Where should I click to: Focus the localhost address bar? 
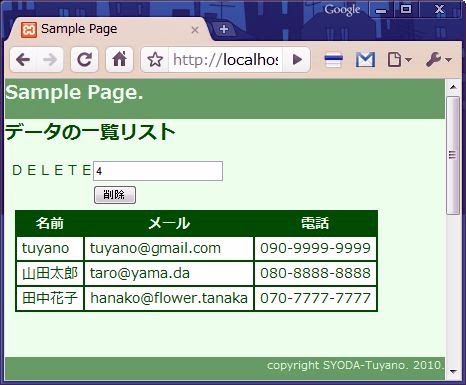(225, 60)
